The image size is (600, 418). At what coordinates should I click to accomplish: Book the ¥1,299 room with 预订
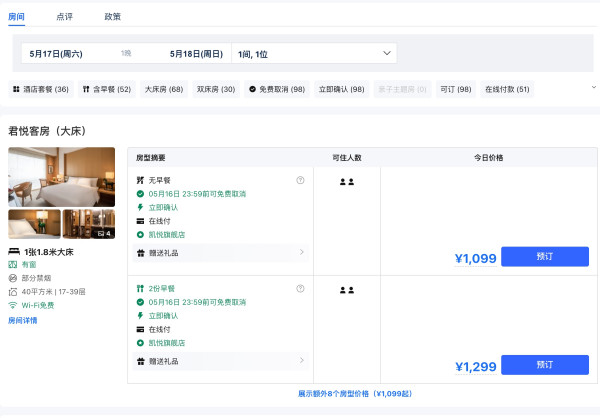pyautogui.click(x=545, y=365)
